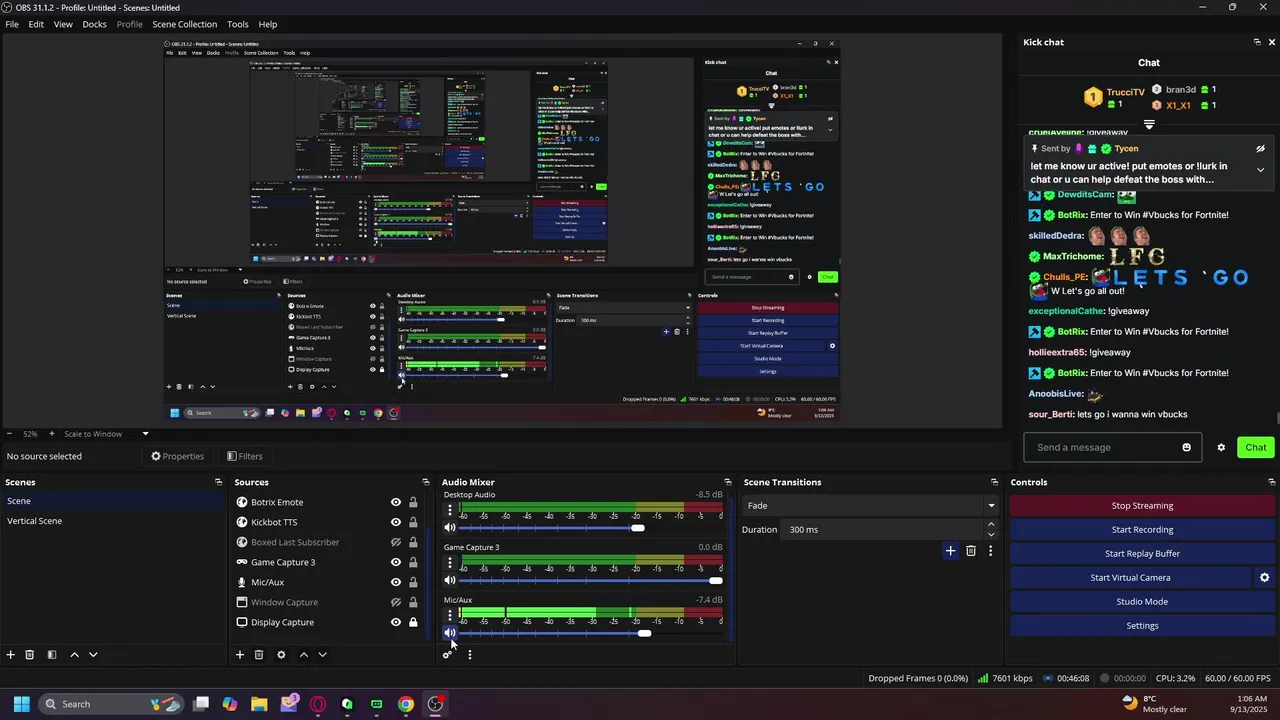Hide the Botrix Emote source
The height and width of the screenshot is (720, 1280).
click(396, 502)
